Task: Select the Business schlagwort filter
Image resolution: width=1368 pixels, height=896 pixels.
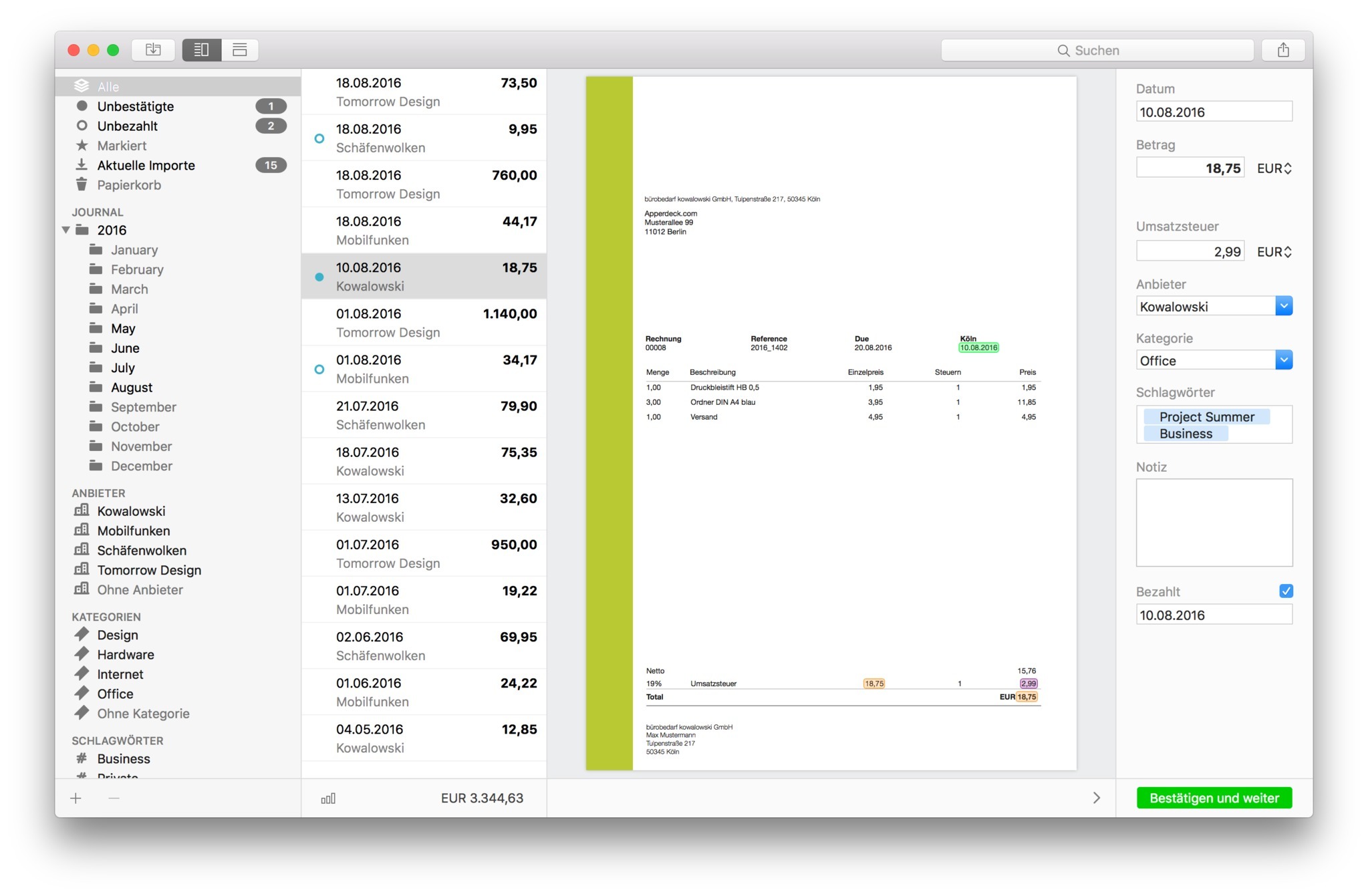Action: point(121,758)
